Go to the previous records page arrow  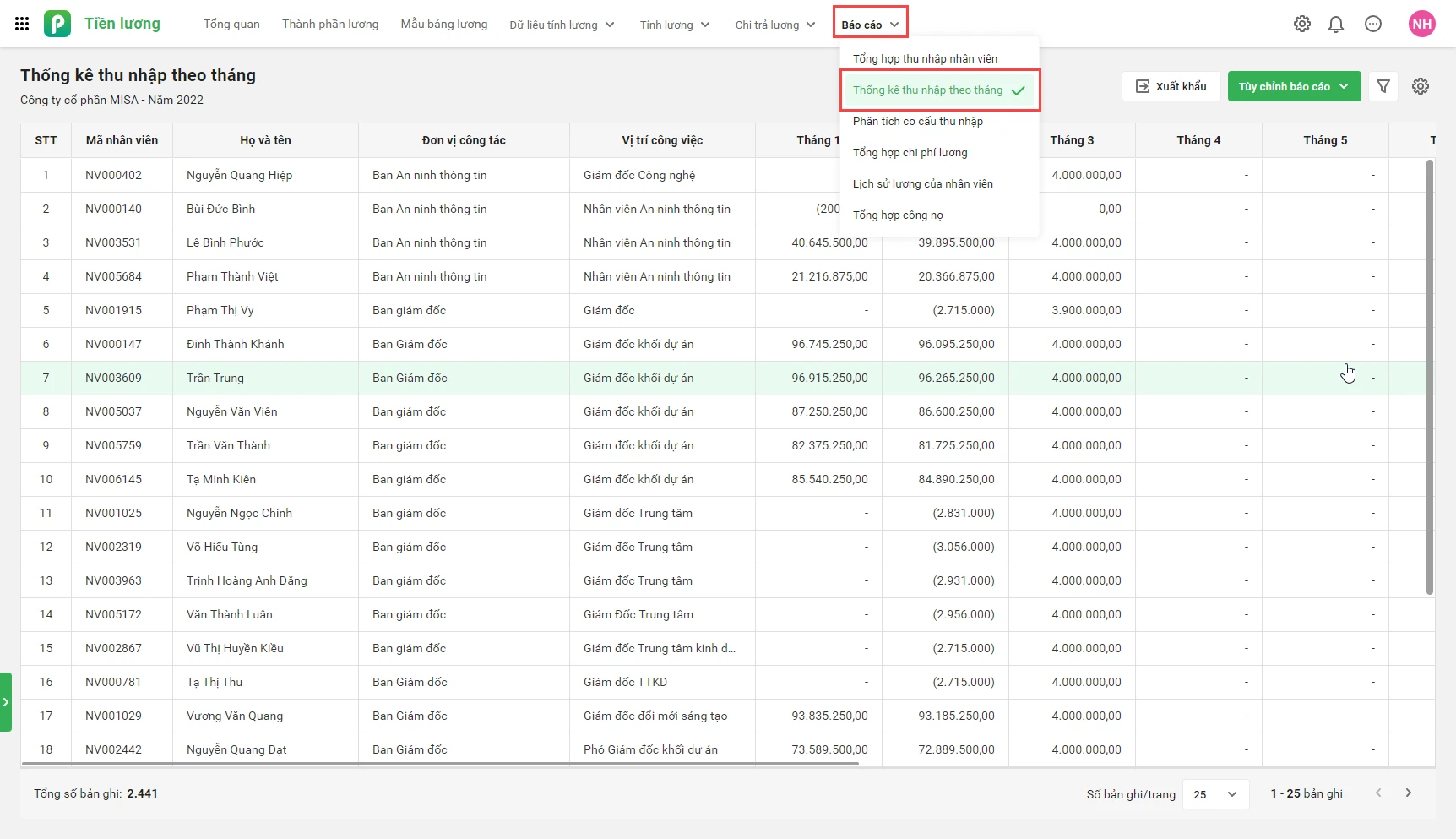1378,793
